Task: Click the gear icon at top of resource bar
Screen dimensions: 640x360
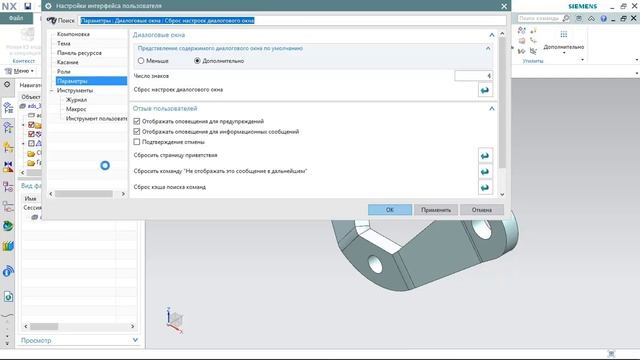Action: click(7, 84)
